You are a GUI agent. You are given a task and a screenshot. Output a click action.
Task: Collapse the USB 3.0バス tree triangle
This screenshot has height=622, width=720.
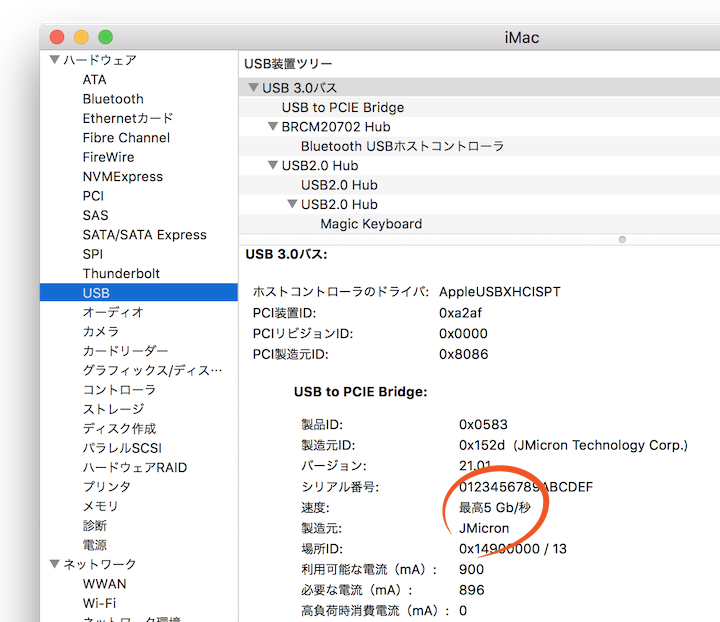pos(253,87)
